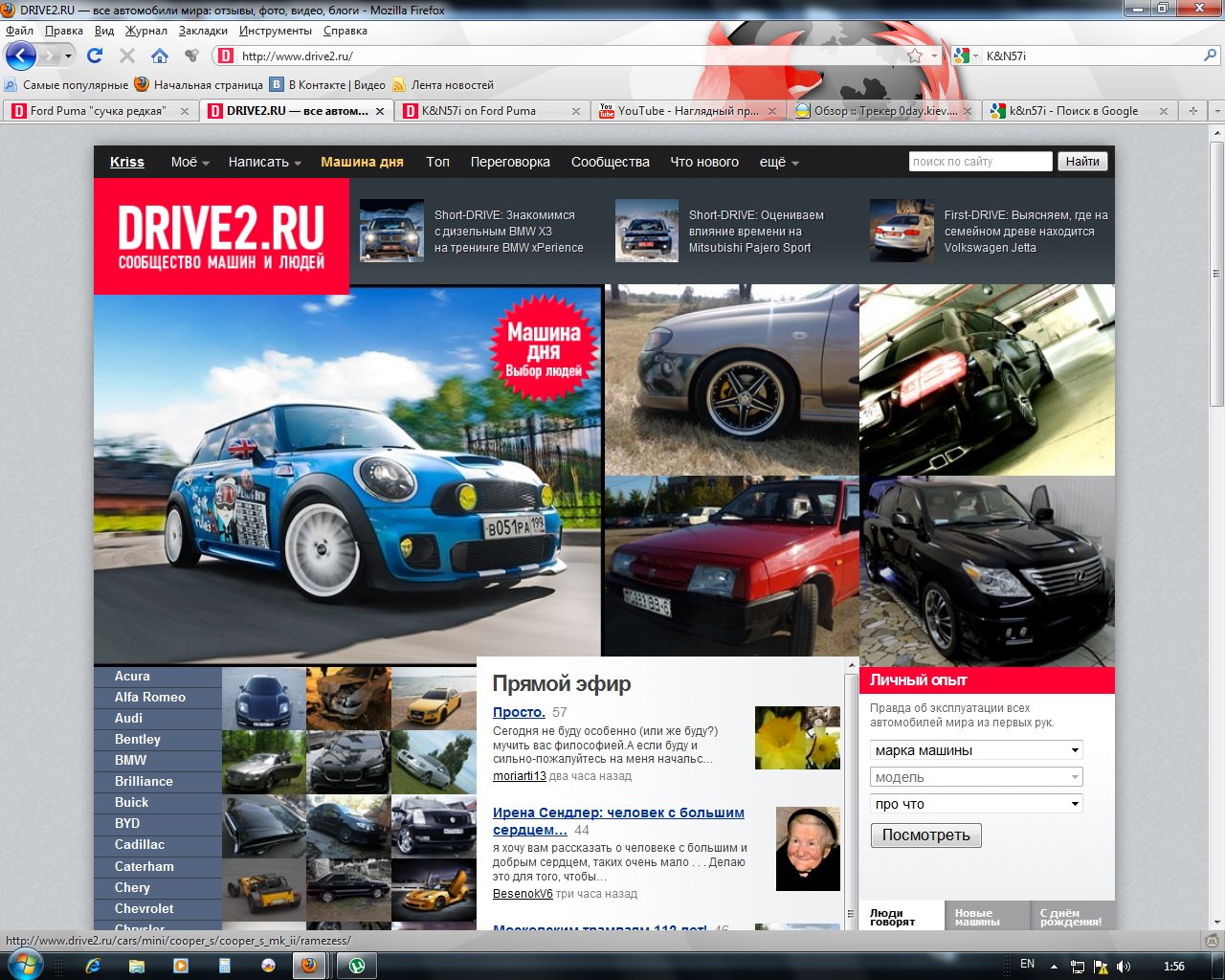The width and height of the screenshot is (1225, 980).
Task: Click the search magnifier icon in Firefox search box
Action: 1210,56
